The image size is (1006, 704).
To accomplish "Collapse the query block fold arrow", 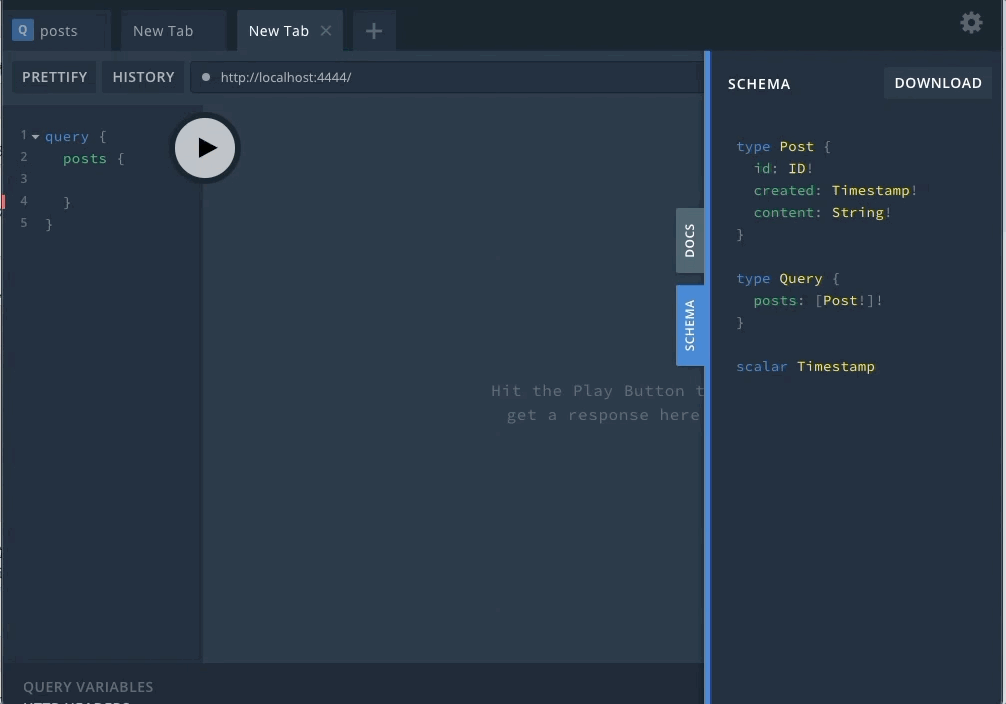I will click(x=35, y=137).
